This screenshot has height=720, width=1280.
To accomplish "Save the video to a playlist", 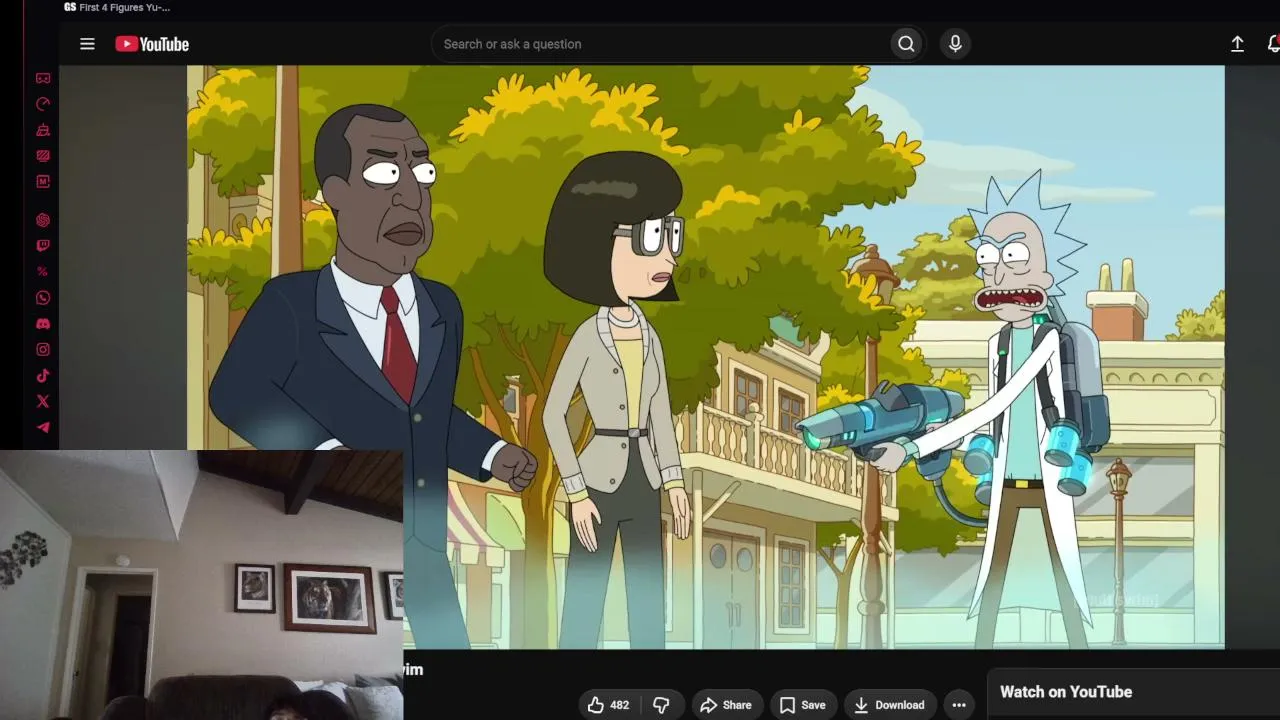I will tap(803, 705).
